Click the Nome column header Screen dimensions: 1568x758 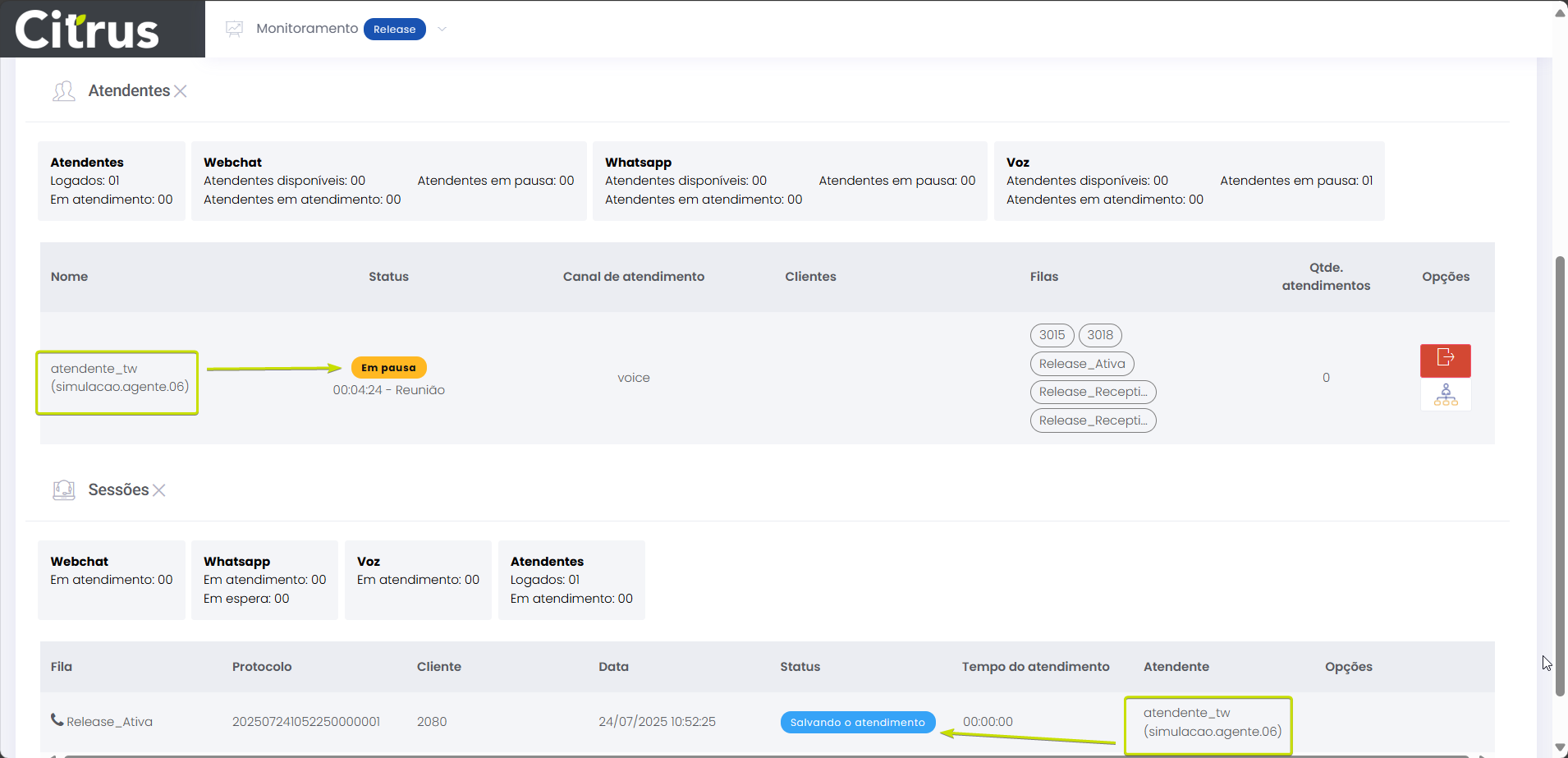69,277
